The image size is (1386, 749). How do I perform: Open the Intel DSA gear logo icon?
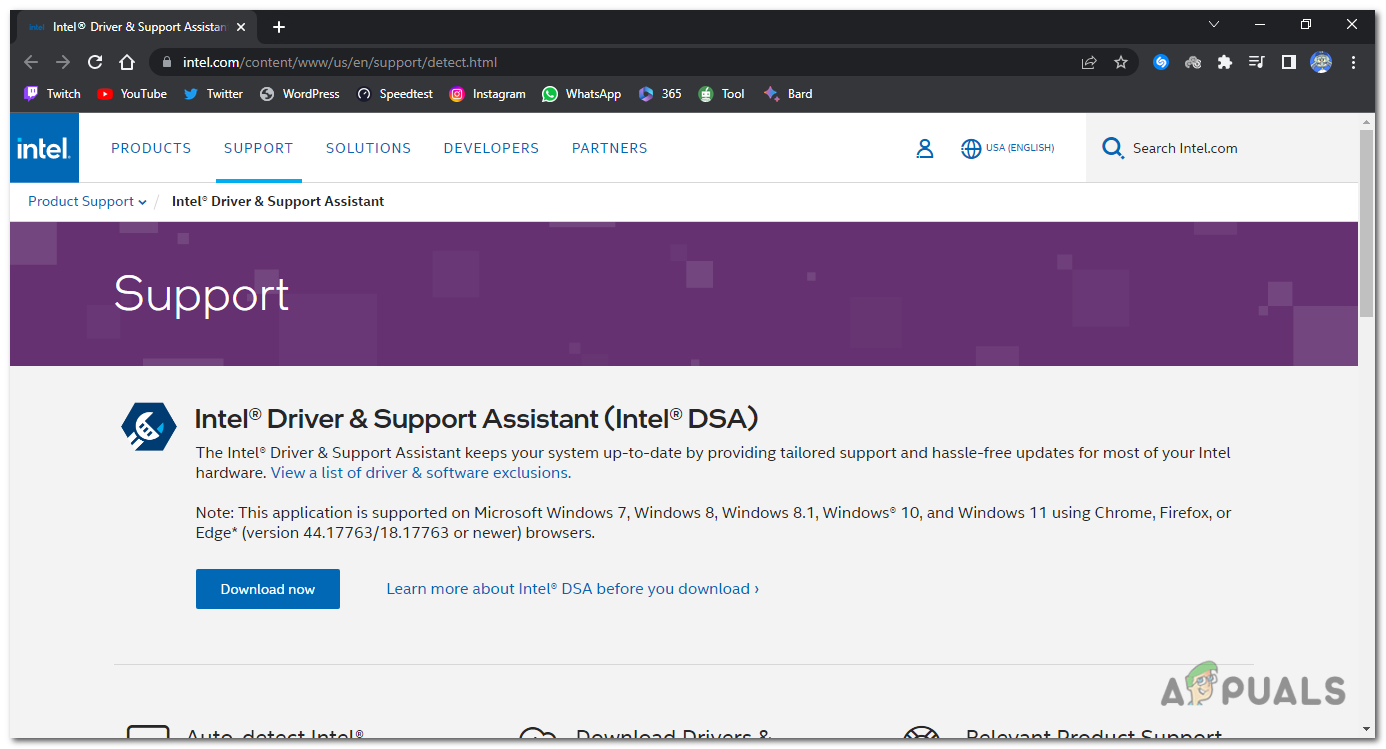[148, 425]
